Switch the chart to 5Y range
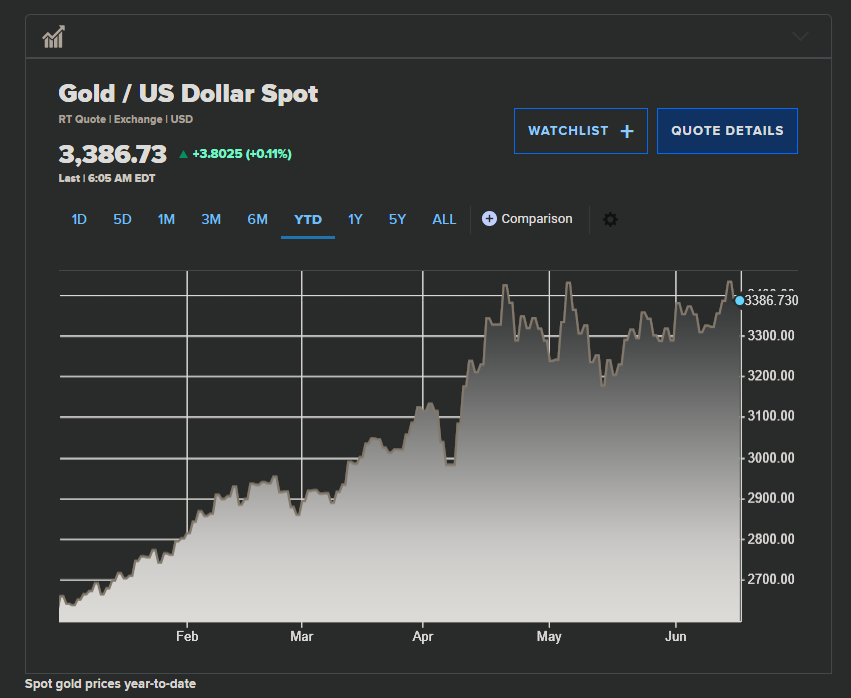851x698 pixels. pos(397,219)
